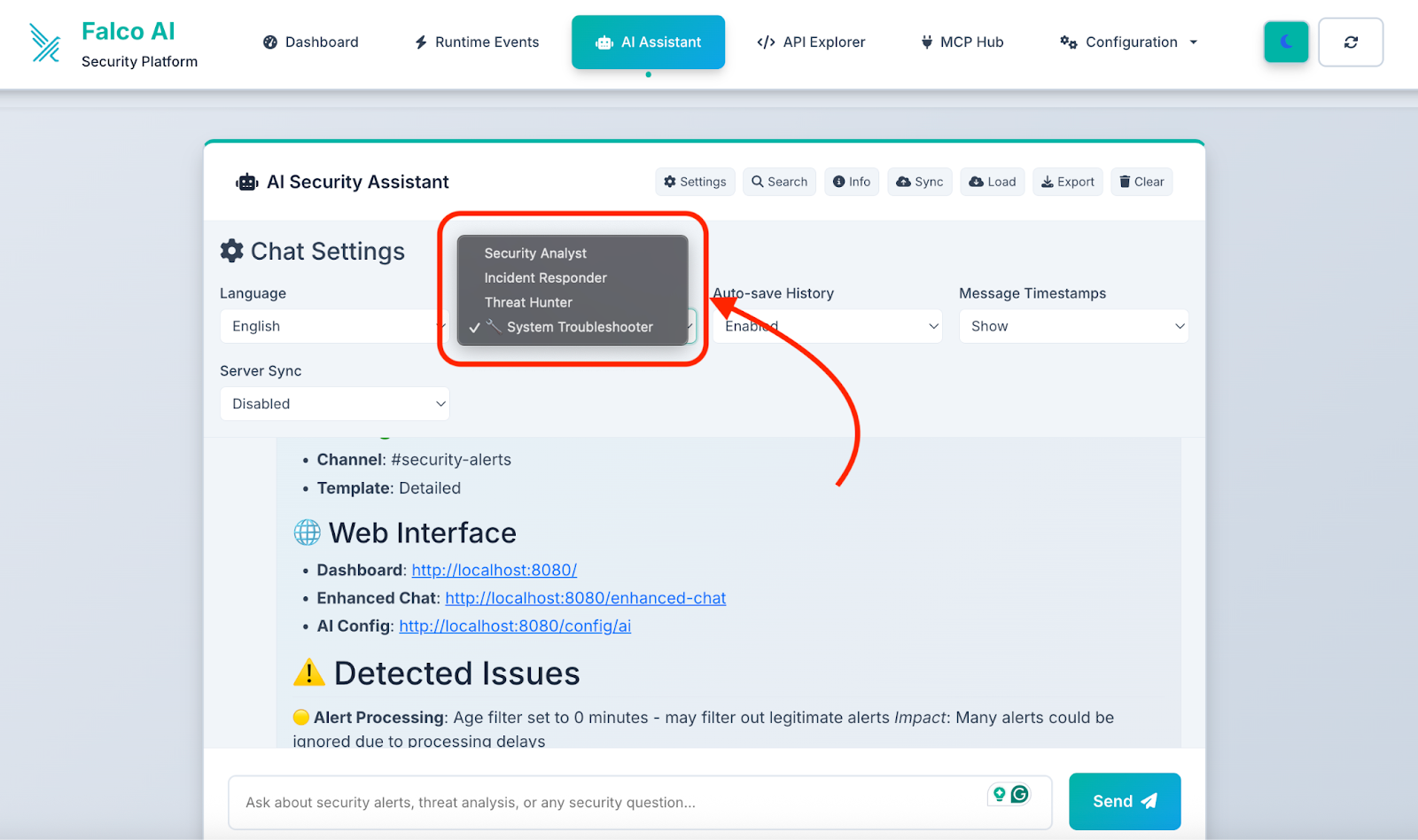Click the Web Interface globe icon
Screen dimensions: 1418x840
click(x=308, y=533)
